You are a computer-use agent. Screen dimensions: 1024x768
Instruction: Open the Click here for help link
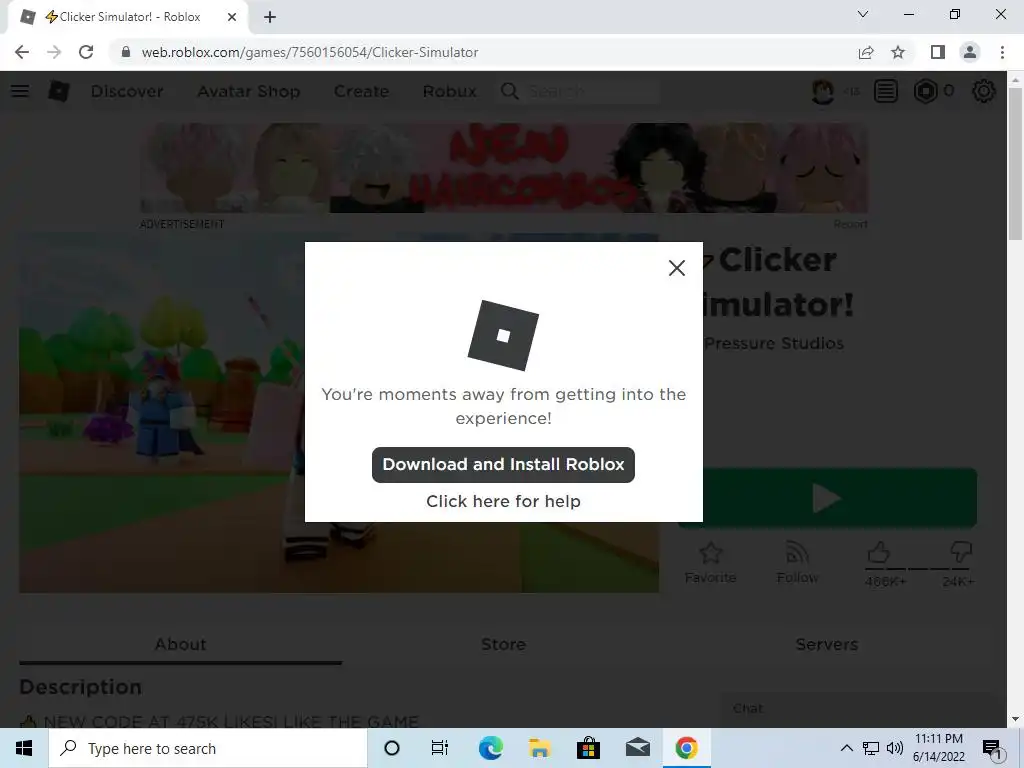point(503,501)
